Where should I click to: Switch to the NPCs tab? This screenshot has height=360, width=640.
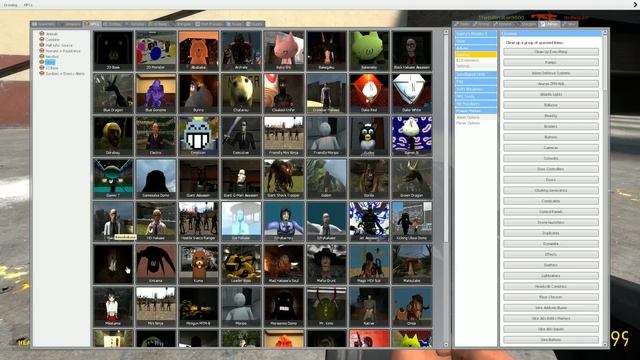tap(92, 24)
